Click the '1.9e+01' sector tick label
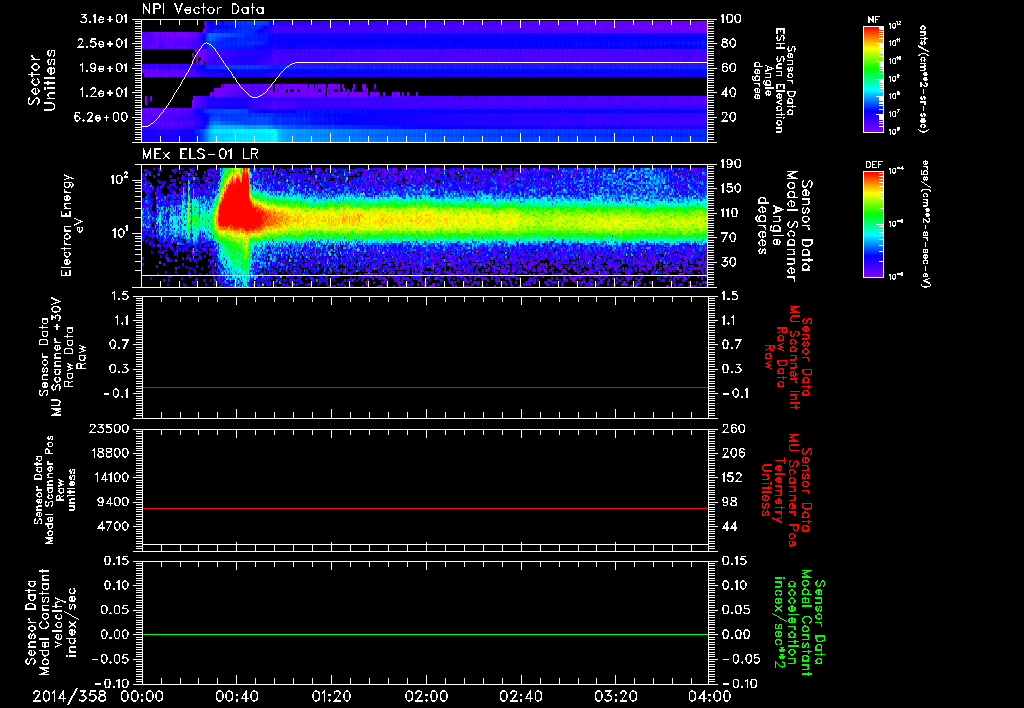The width and height of the screenshot is (1024, 708). 104,68
